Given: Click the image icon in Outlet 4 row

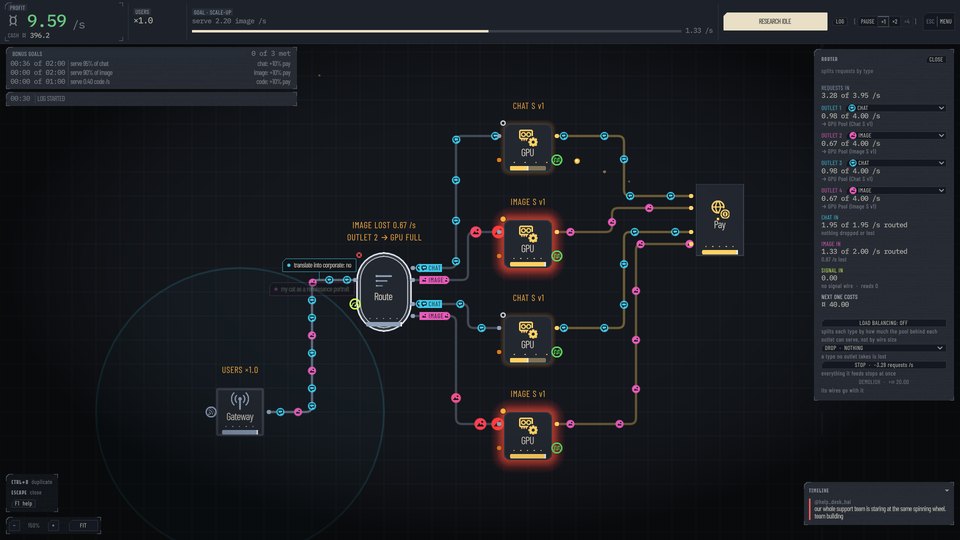Looking at the screenshot, I should pyautogui.click(x=852, y=190).
